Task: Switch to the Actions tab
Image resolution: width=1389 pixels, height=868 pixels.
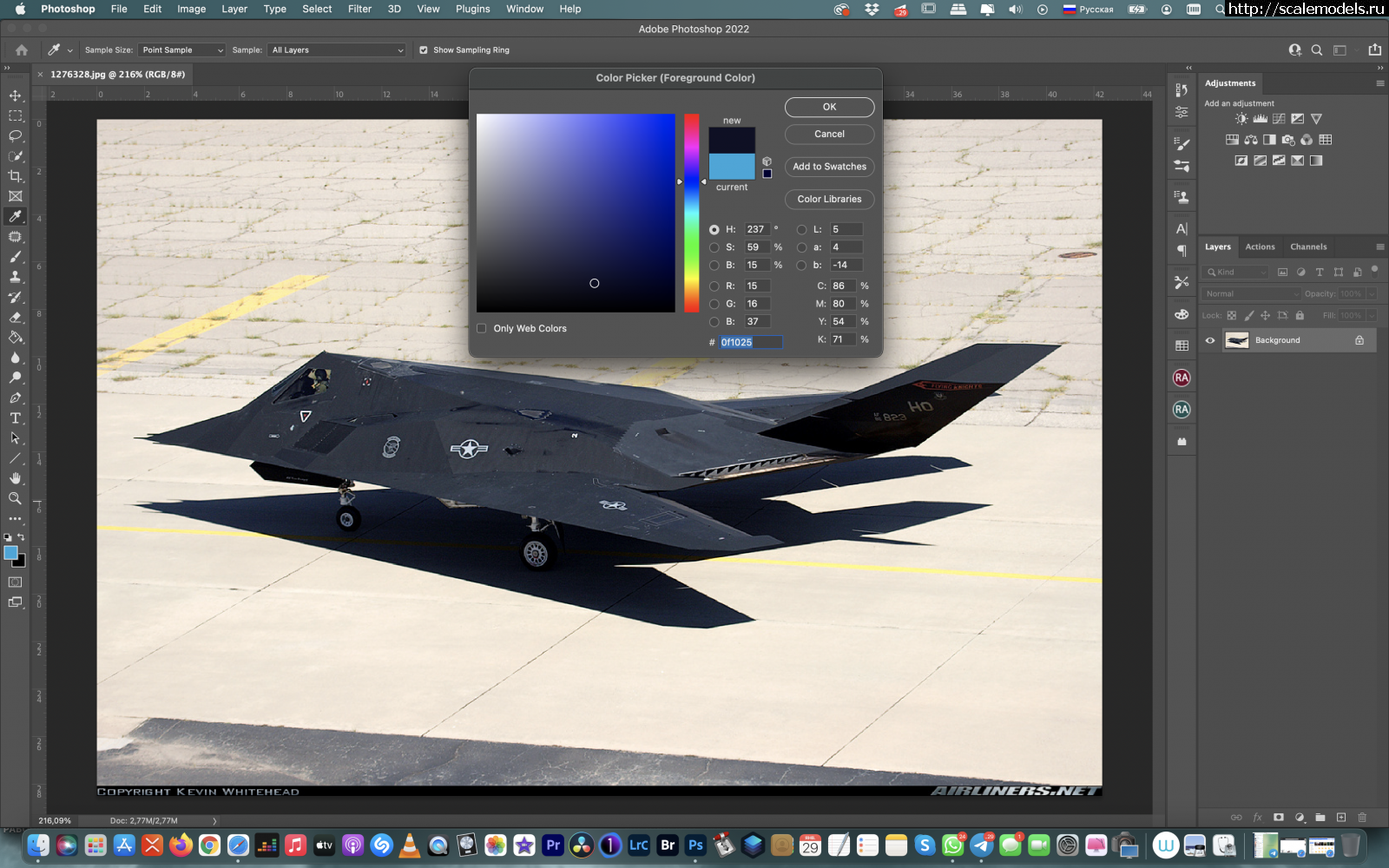Action: coord(1260,247)
